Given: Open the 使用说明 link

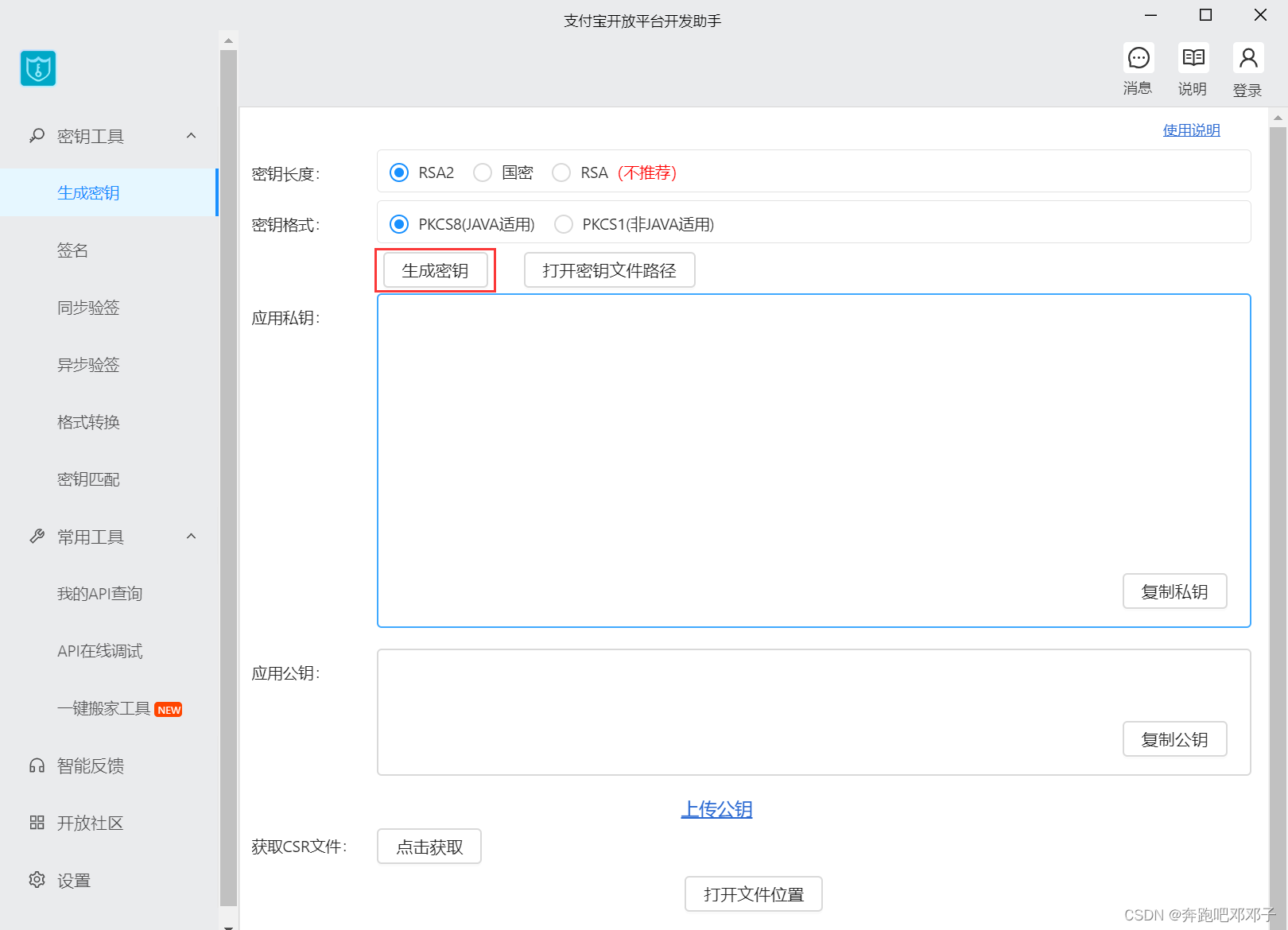Looking at the screenshot, I should tap(1191, 130).
